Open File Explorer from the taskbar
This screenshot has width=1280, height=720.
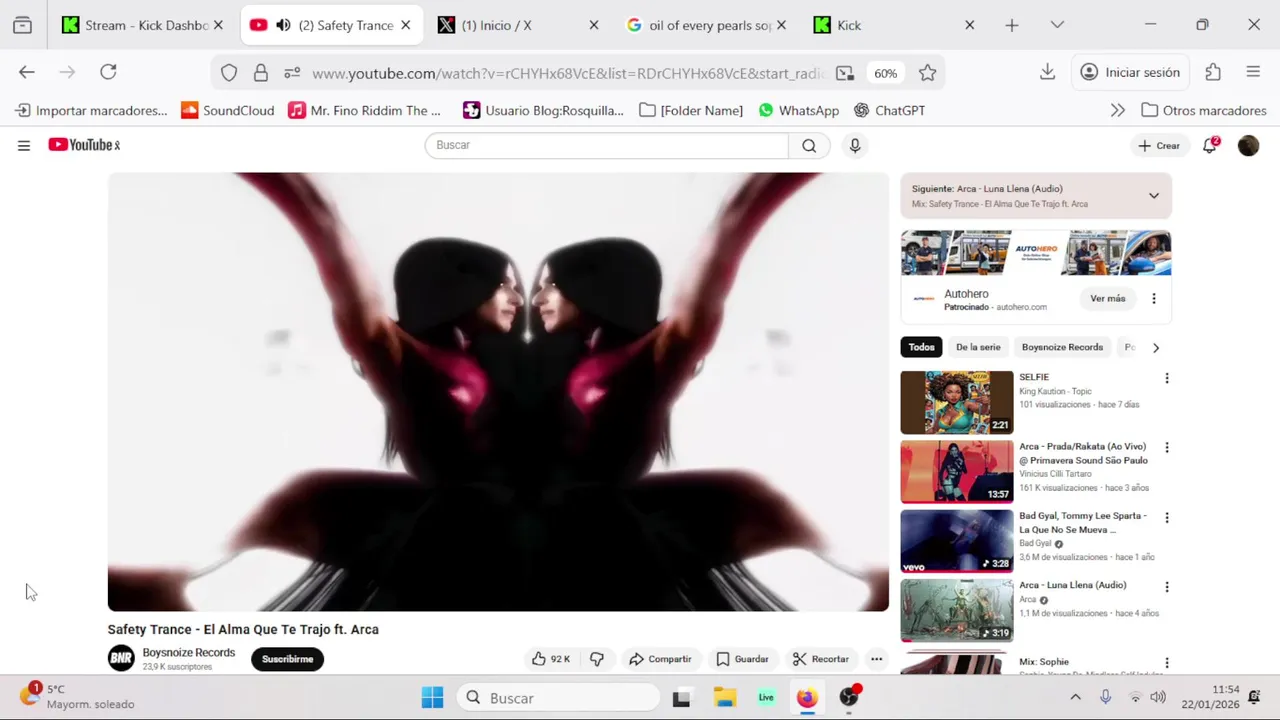pyautogui.click(x=725, y=698)
